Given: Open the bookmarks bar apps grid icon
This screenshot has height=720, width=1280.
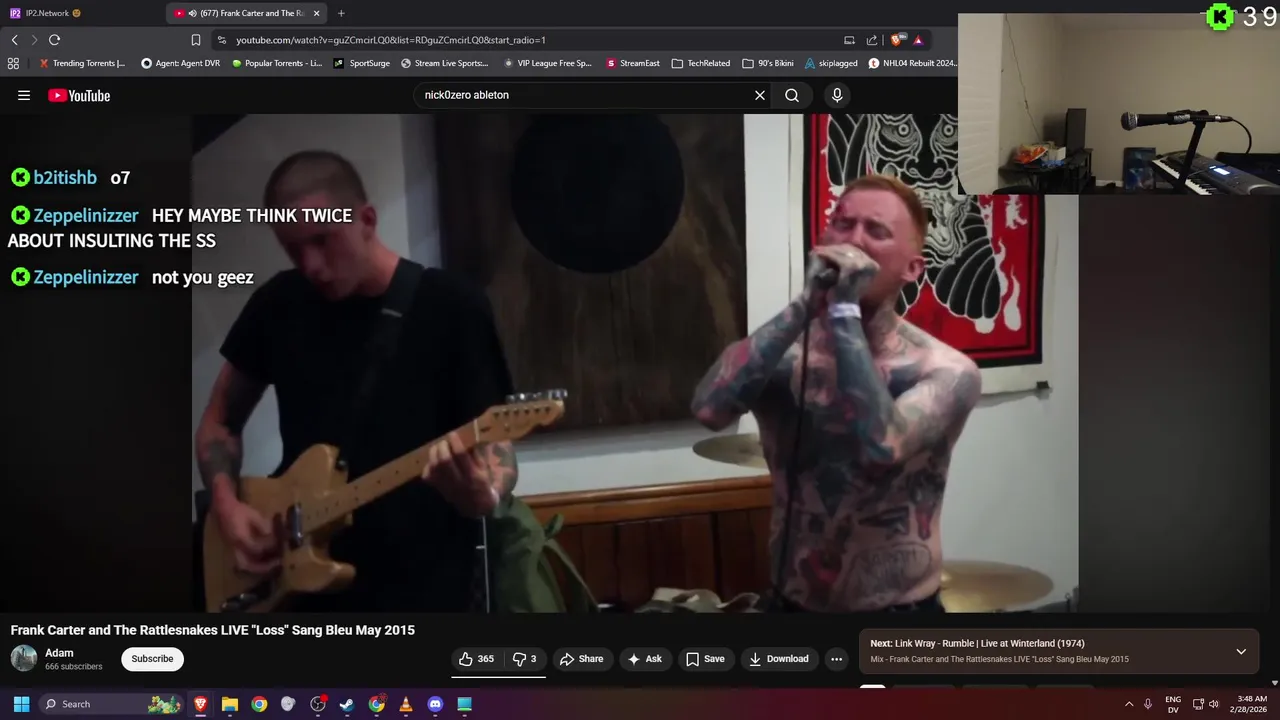Looking at the screenshot, I should coord(13,63).
